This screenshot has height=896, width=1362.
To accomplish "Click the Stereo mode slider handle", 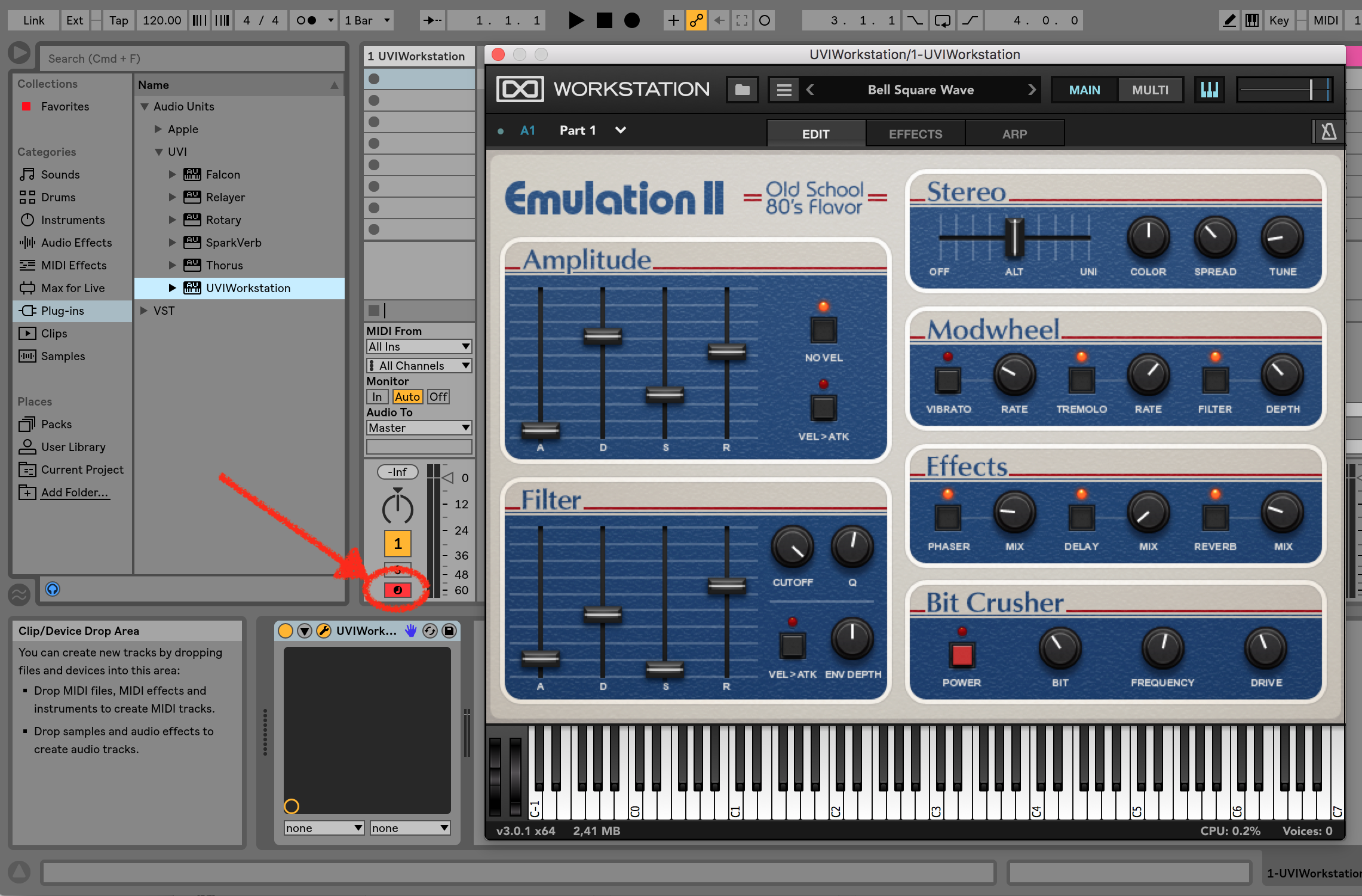I will tap(1014, 238).
